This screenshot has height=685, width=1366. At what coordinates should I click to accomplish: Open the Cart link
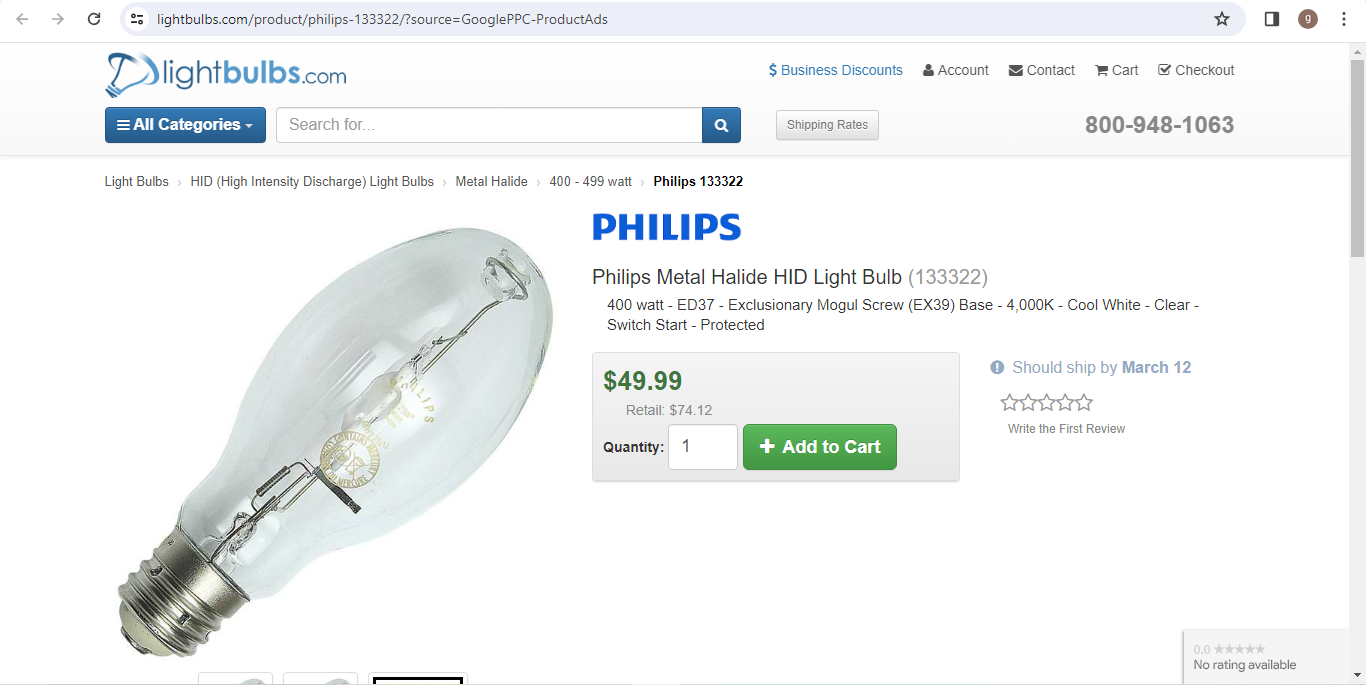click(1117, 70)
